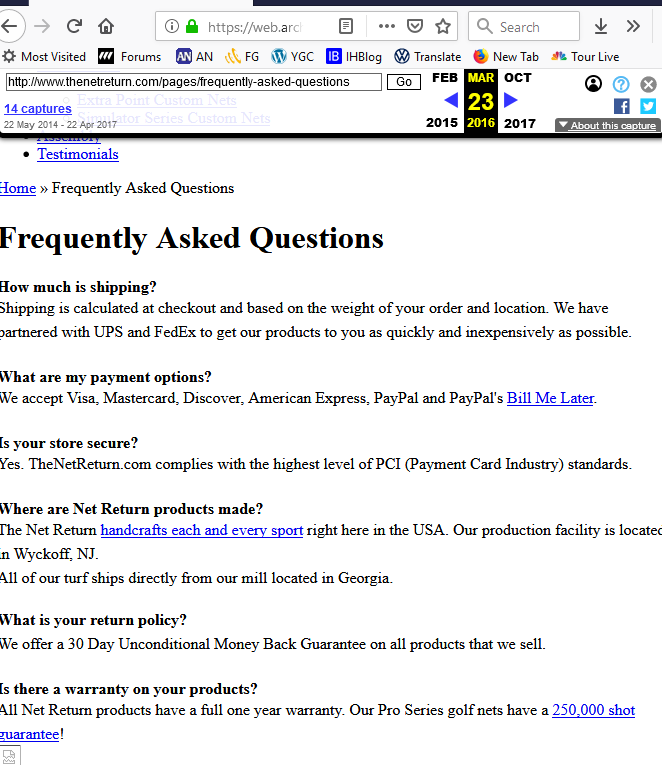Screen dimensions: 662x765
Task: Open the downloads panel
Action: point(601,26)
